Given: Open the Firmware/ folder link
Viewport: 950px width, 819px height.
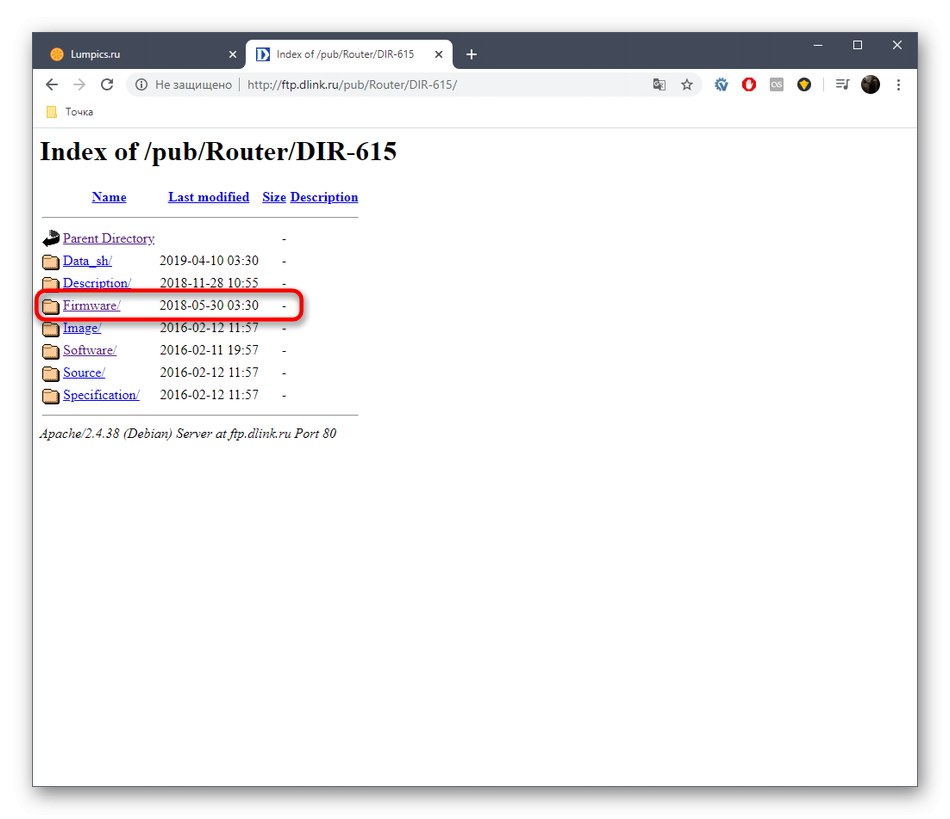Looking at the screenshot, I should 91,305.
